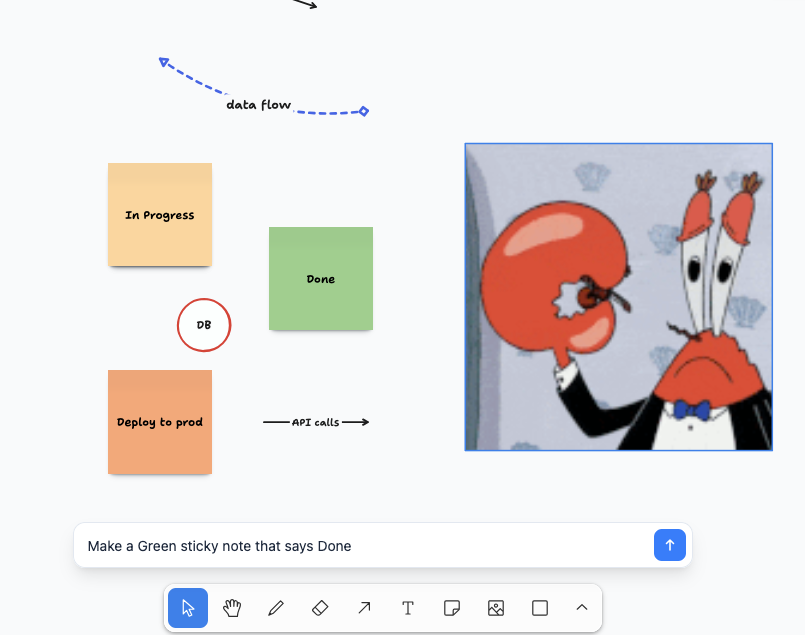The width and height of the screenshot is (805, 635).
Task: Select the Deploy to prod sticky note
Action: tap(160, 422)
